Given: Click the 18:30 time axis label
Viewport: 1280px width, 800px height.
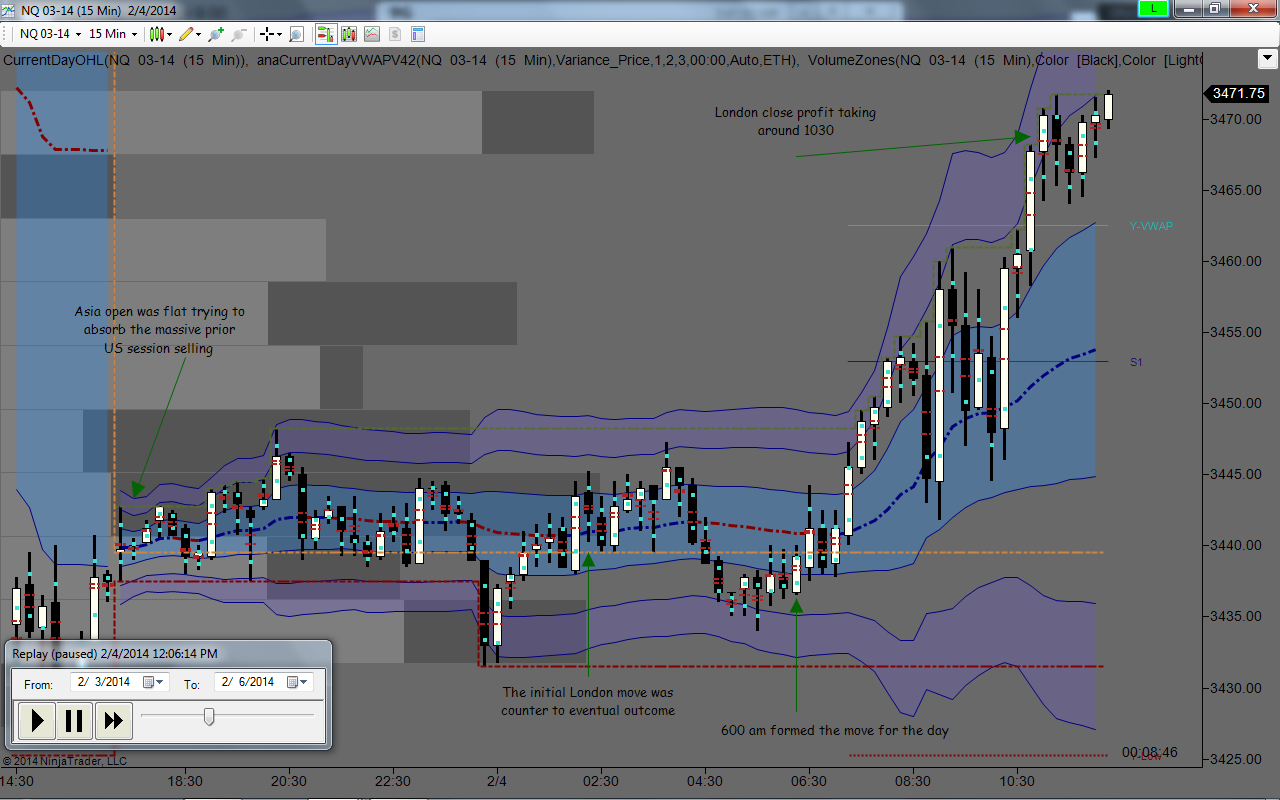Looking at the screenshot, I should tap(185, 781).
